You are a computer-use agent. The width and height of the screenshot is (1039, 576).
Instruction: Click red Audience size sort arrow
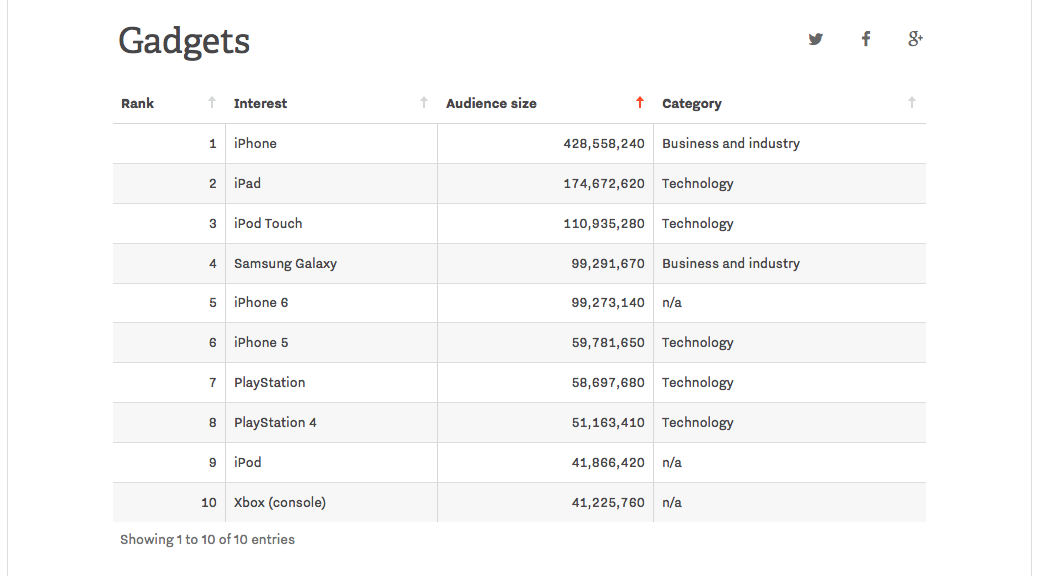point(640,103)
